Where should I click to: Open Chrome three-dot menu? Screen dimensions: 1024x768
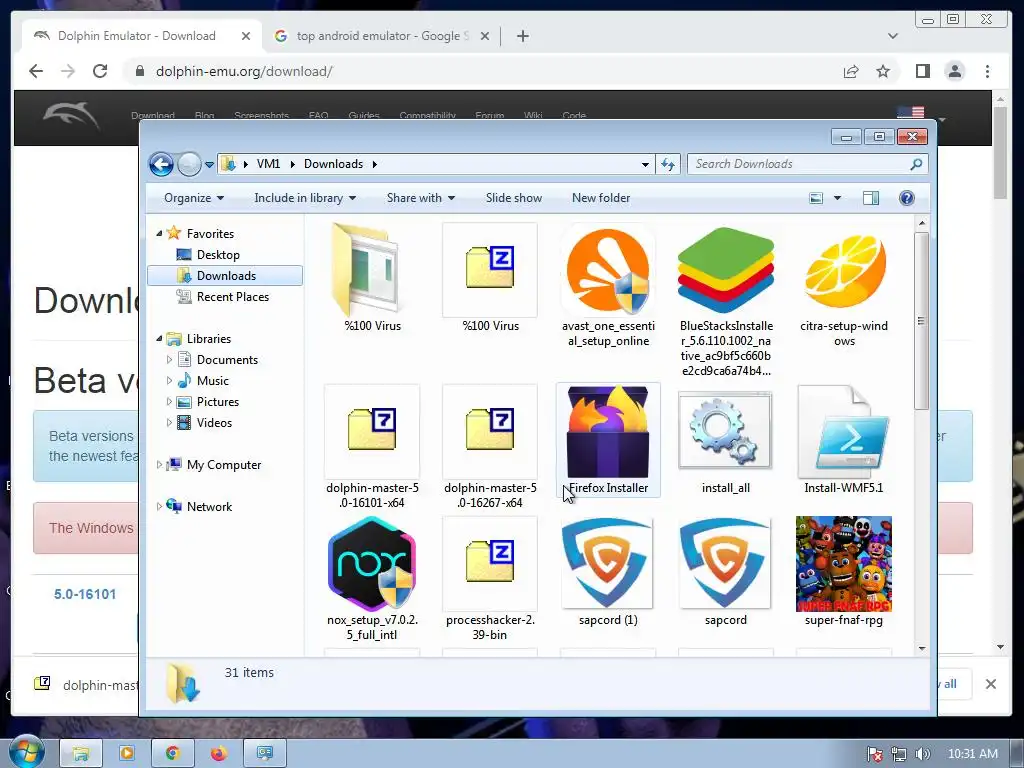pos(987,71)
